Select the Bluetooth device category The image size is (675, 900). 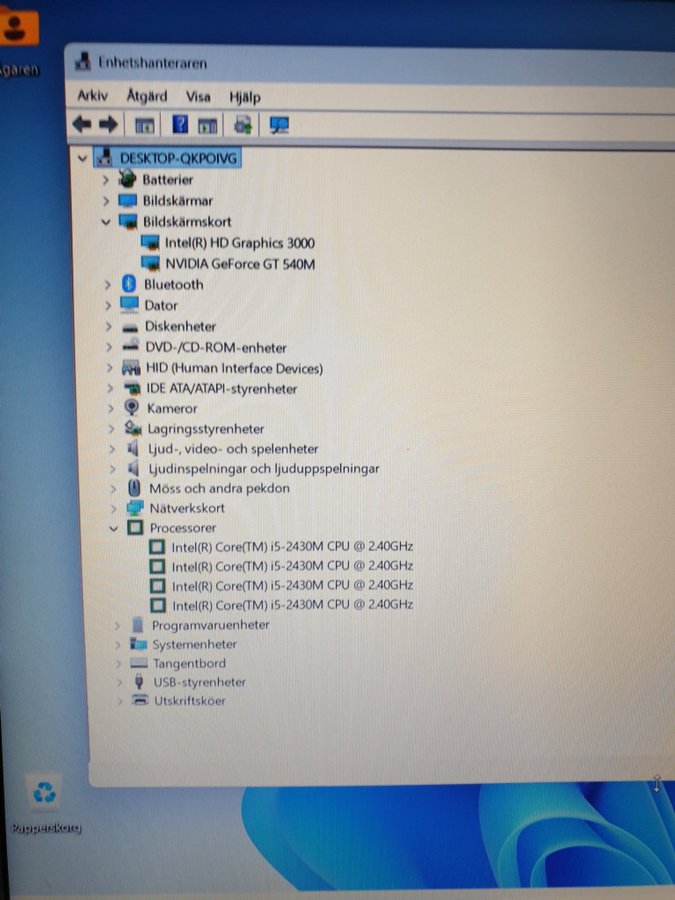pos(173,284)
